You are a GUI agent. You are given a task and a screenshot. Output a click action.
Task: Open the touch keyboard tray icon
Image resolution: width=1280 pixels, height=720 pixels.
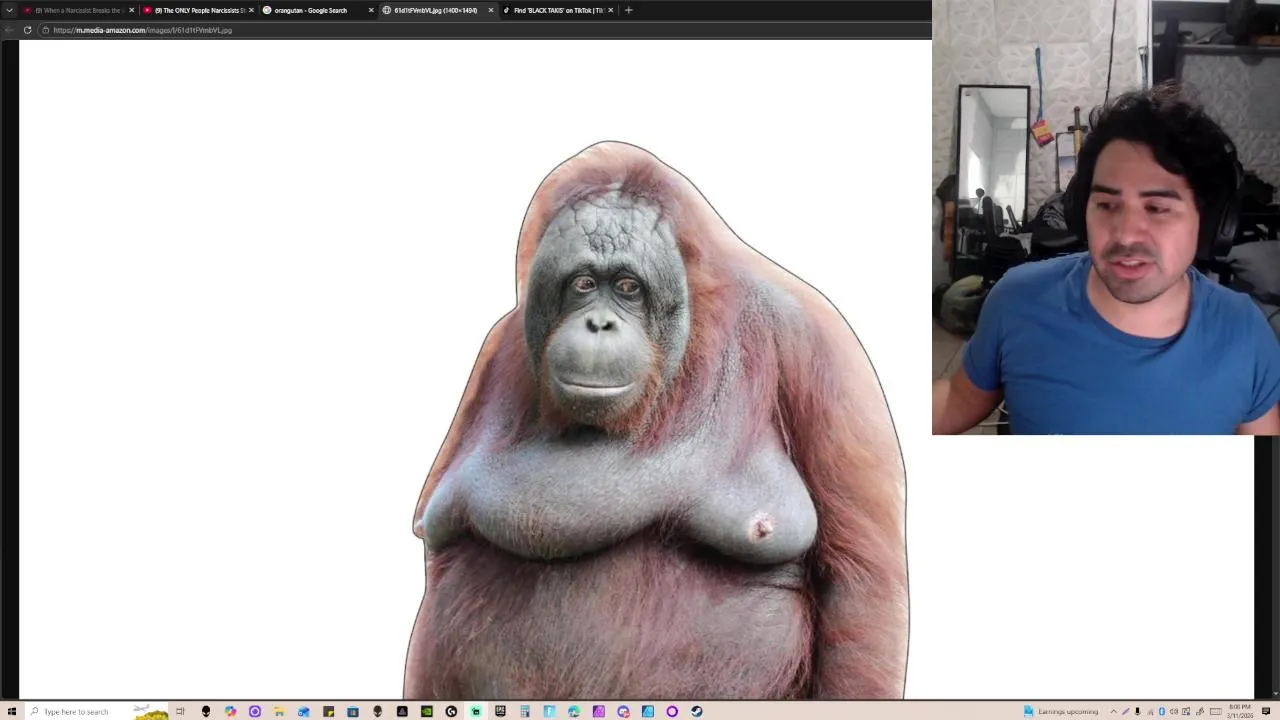[1216, 711]
